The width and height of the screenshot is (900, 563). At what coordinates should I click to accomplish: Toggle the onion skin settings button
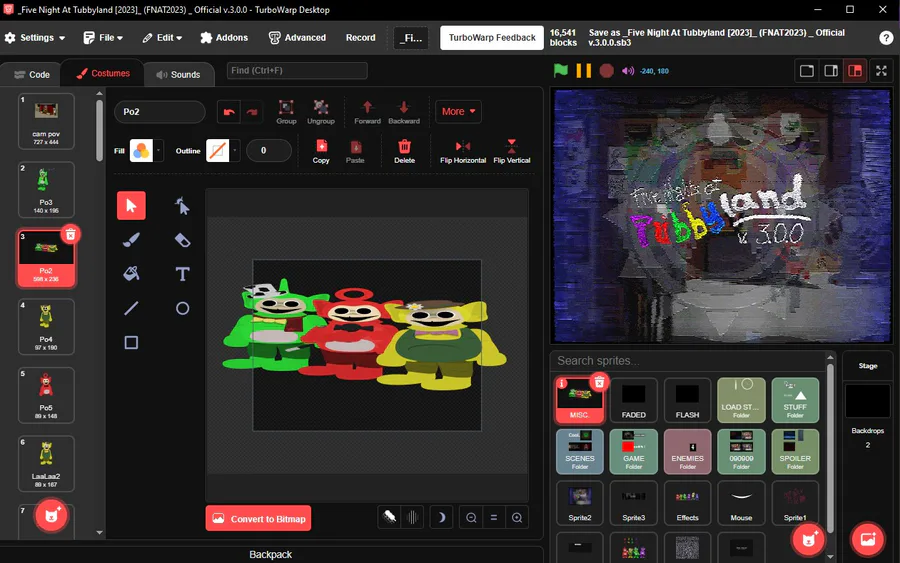tap(412, 518)
